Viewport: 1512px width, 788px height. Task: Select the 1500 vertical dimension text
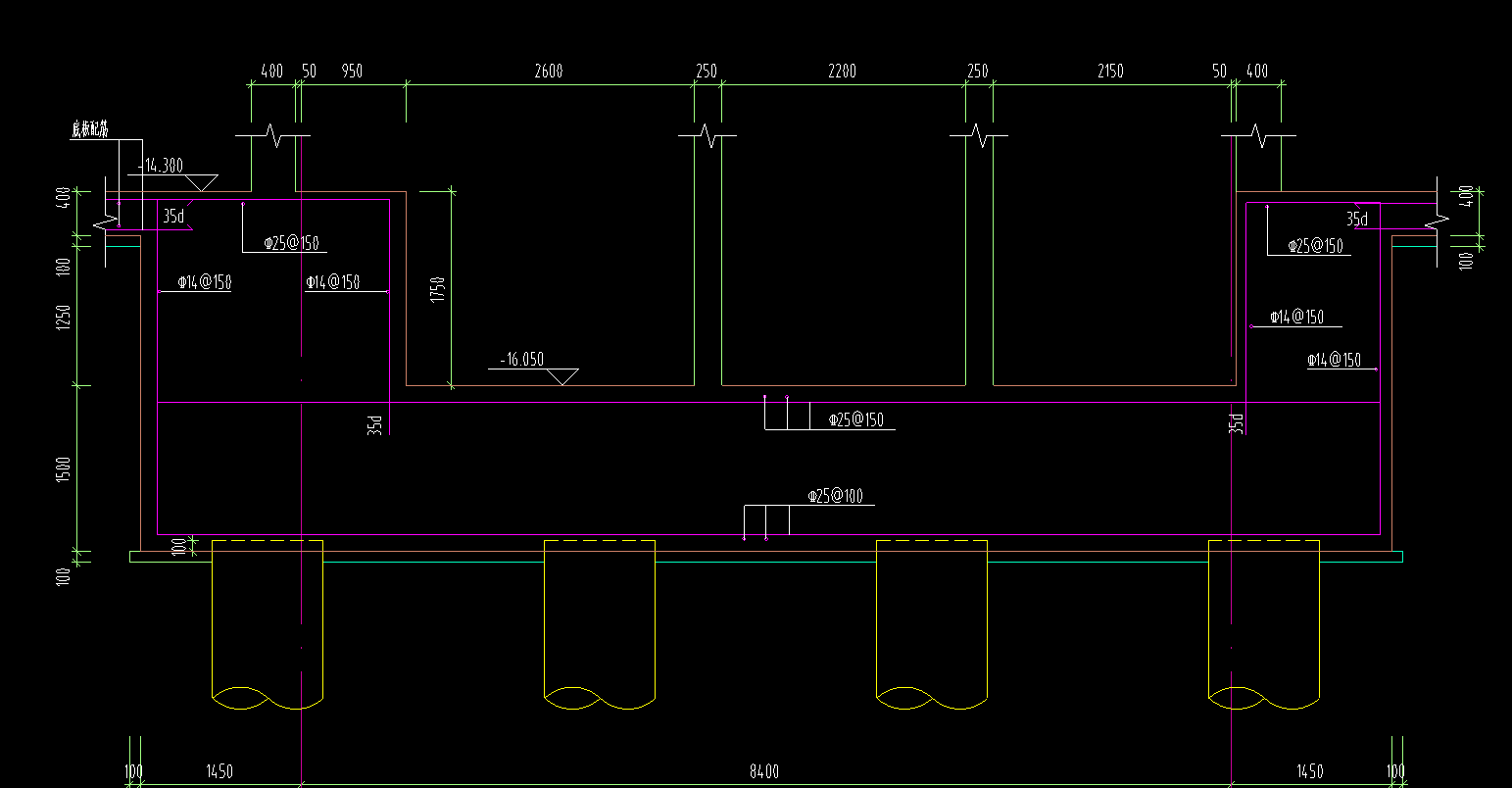pos(64,470)
